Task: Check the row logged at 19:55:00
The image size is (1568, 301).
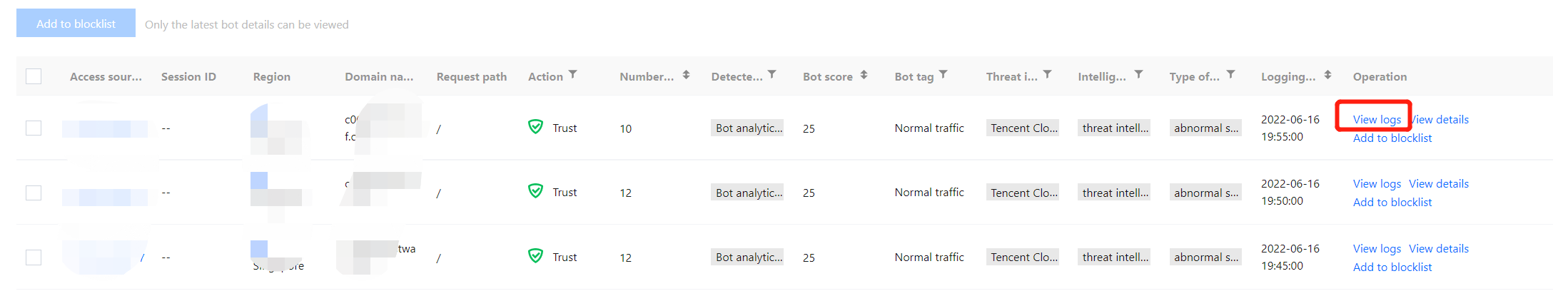Action: click(34, 128)
